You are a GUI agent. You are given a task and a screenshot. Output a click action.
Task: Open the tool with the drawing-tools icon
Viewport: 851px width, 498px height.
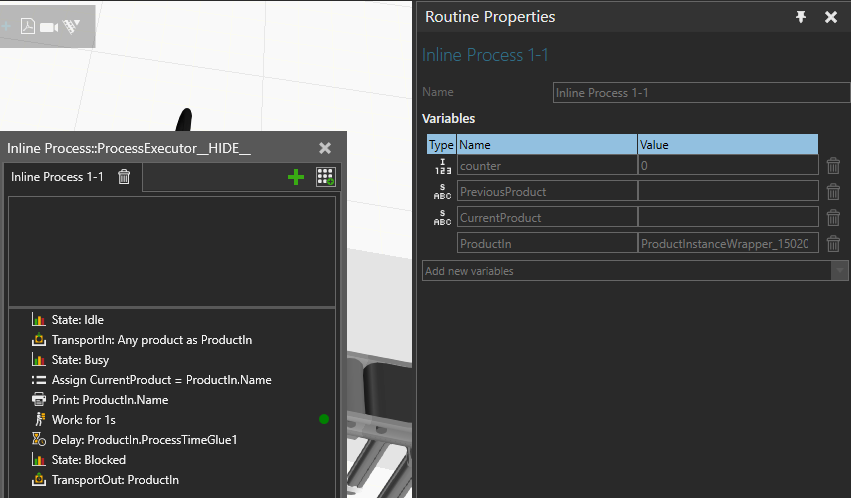point(72,26)
